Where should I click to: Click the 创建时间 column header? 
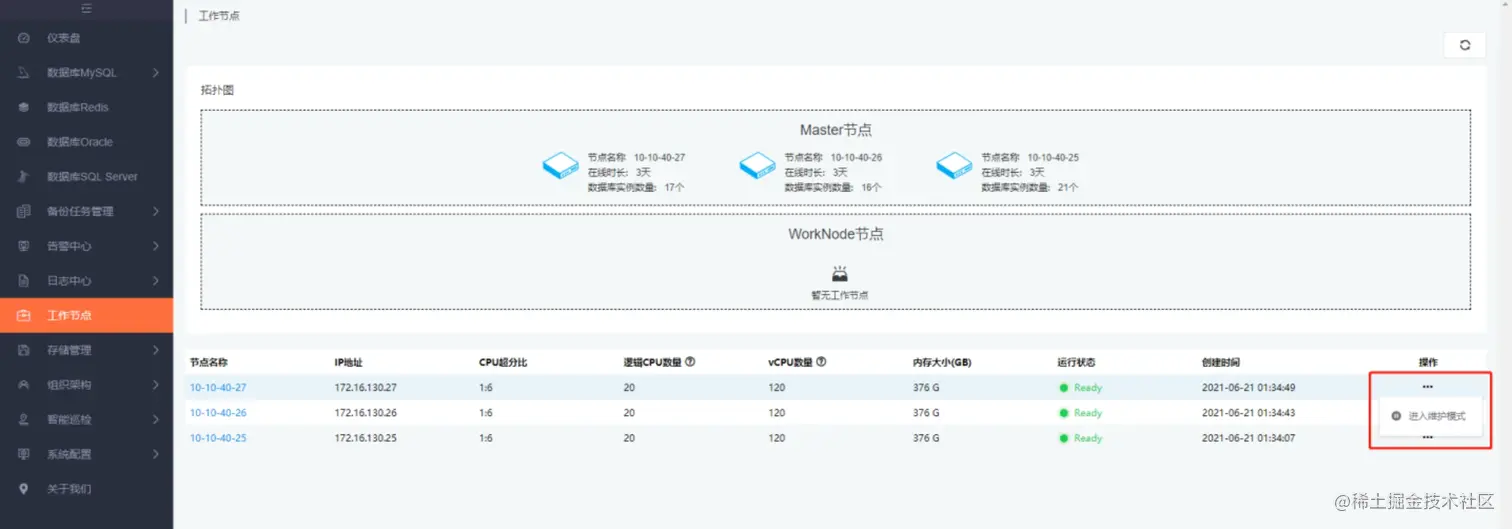[x=1221, y=362]
